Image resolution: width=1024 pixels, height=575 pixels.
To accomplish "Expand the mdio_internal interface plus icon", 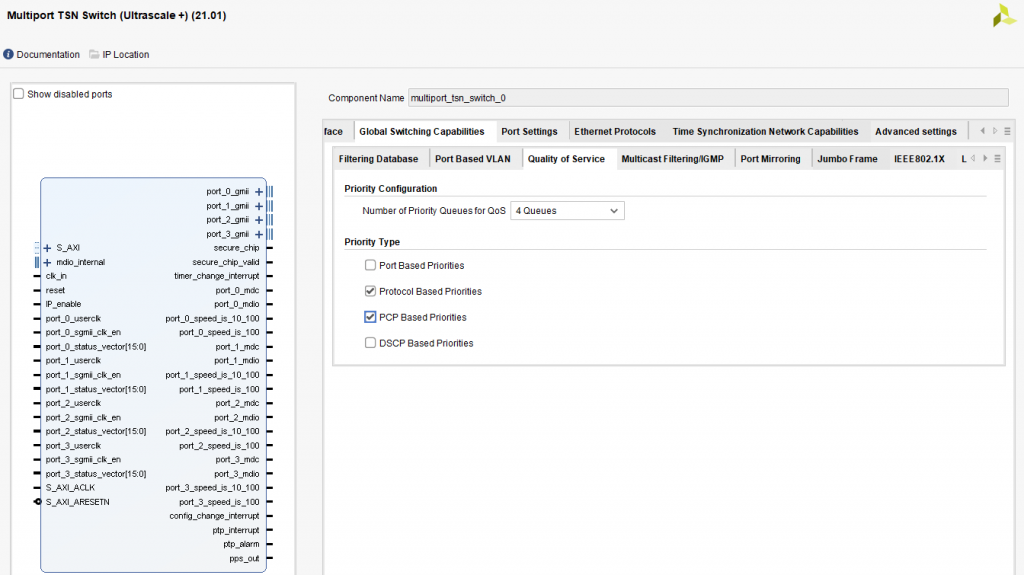I will click(x=48, y=262).
